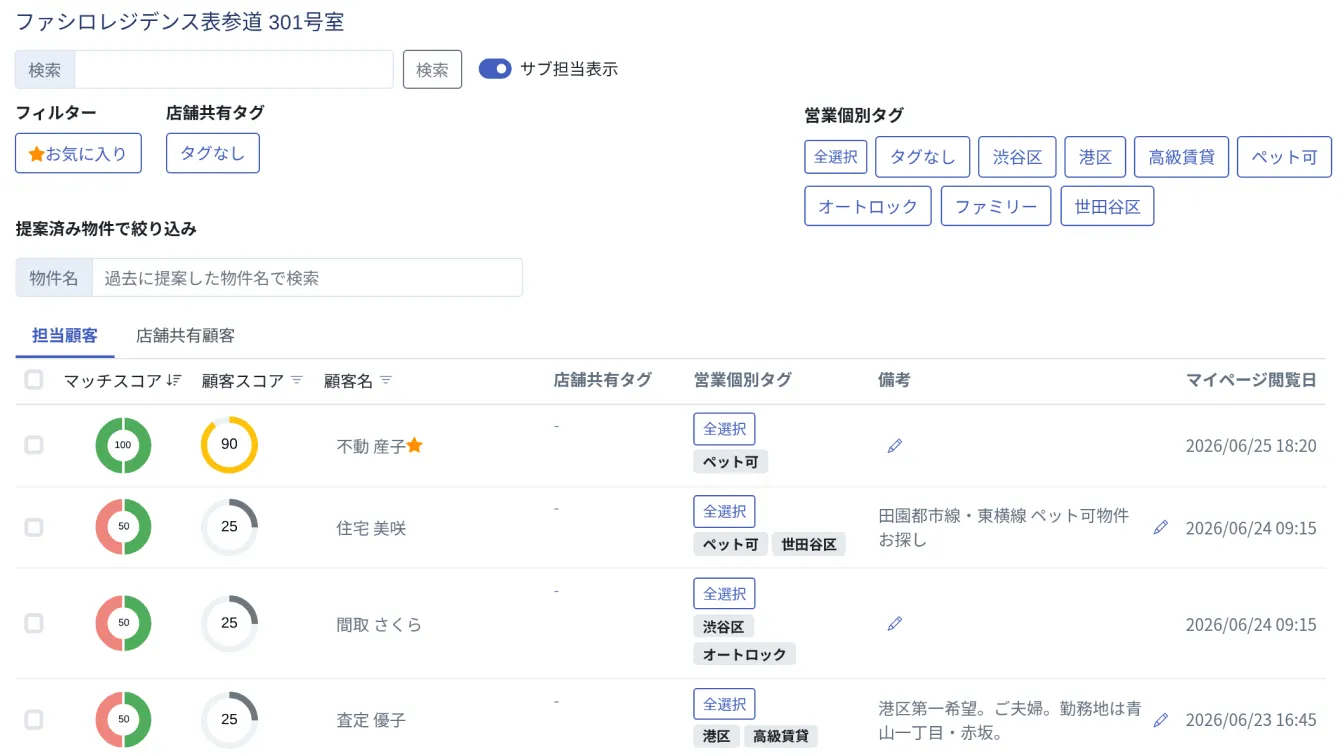Image resolution: width=1344 pixels, height=756 pixels.
Task: Select the checkbox for 不動 産子
Action: (34, 445)
